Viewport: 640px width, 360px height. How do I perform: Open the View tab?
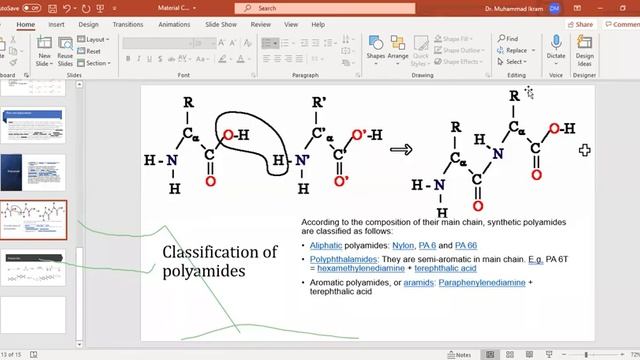click(291, 24)
